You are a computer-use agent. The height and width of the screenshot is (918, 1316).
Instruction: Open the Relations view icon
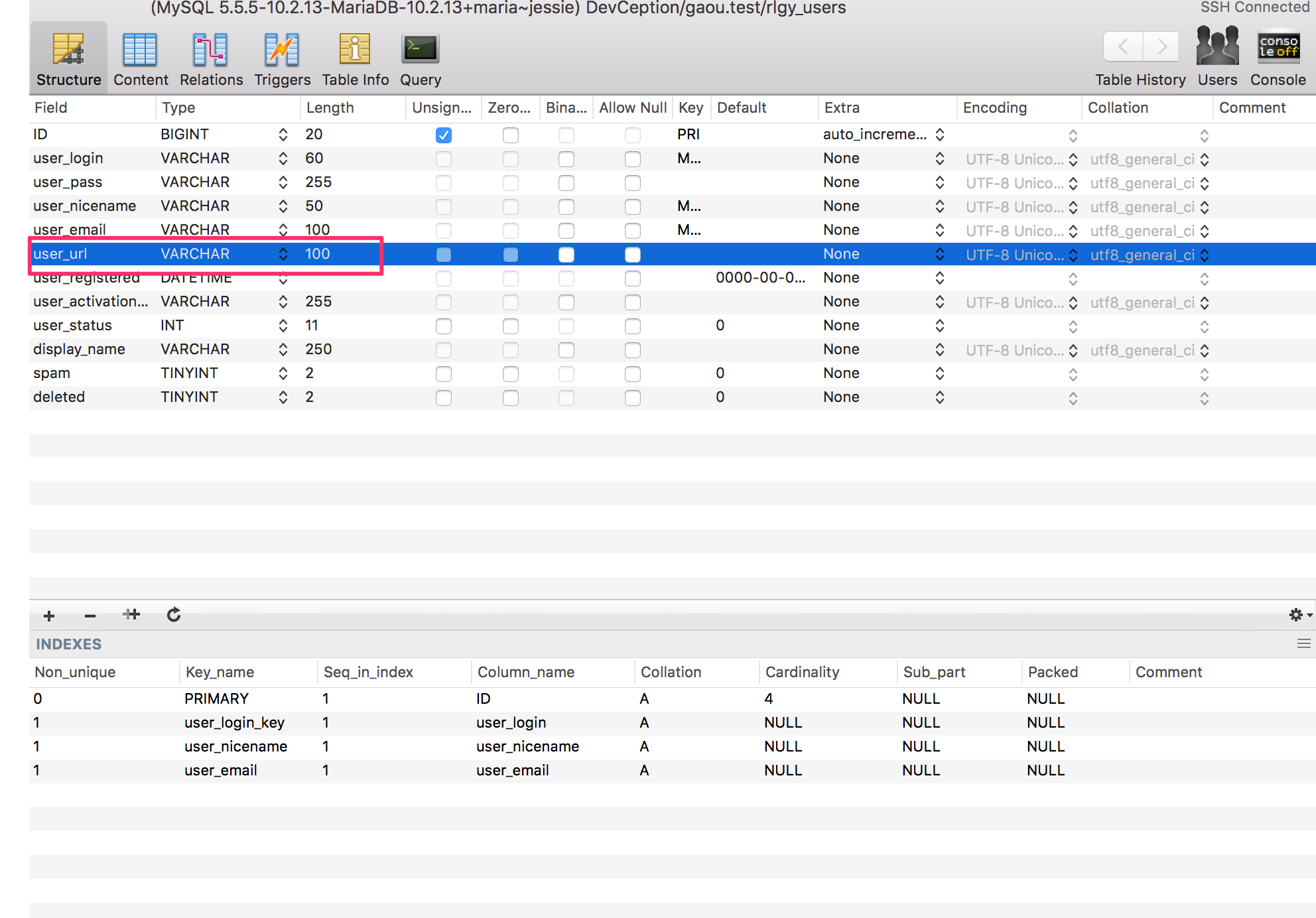210,50
